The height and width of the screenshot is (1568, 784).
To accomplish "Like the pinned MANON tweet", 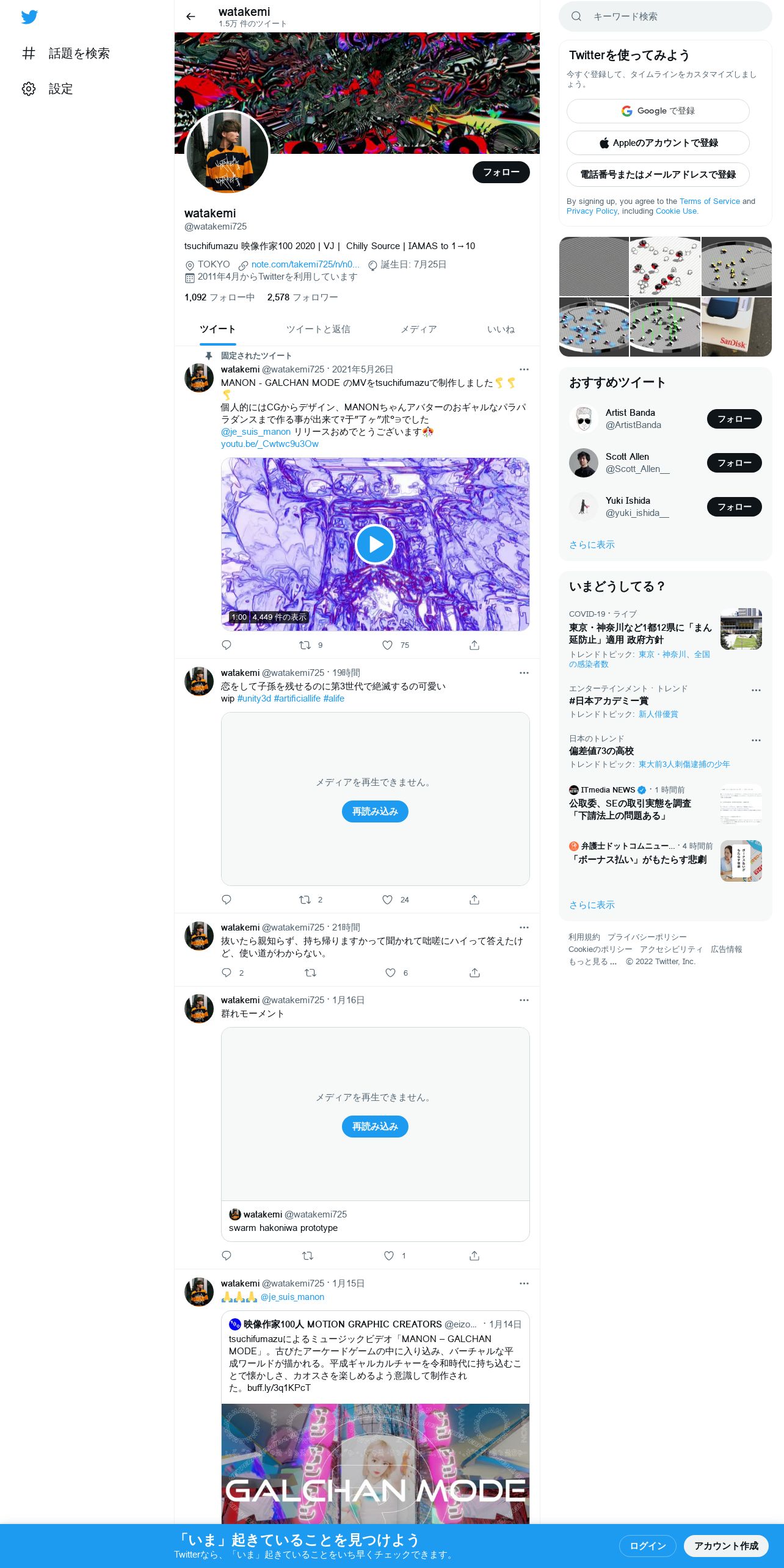I will (x=387, y=645).
